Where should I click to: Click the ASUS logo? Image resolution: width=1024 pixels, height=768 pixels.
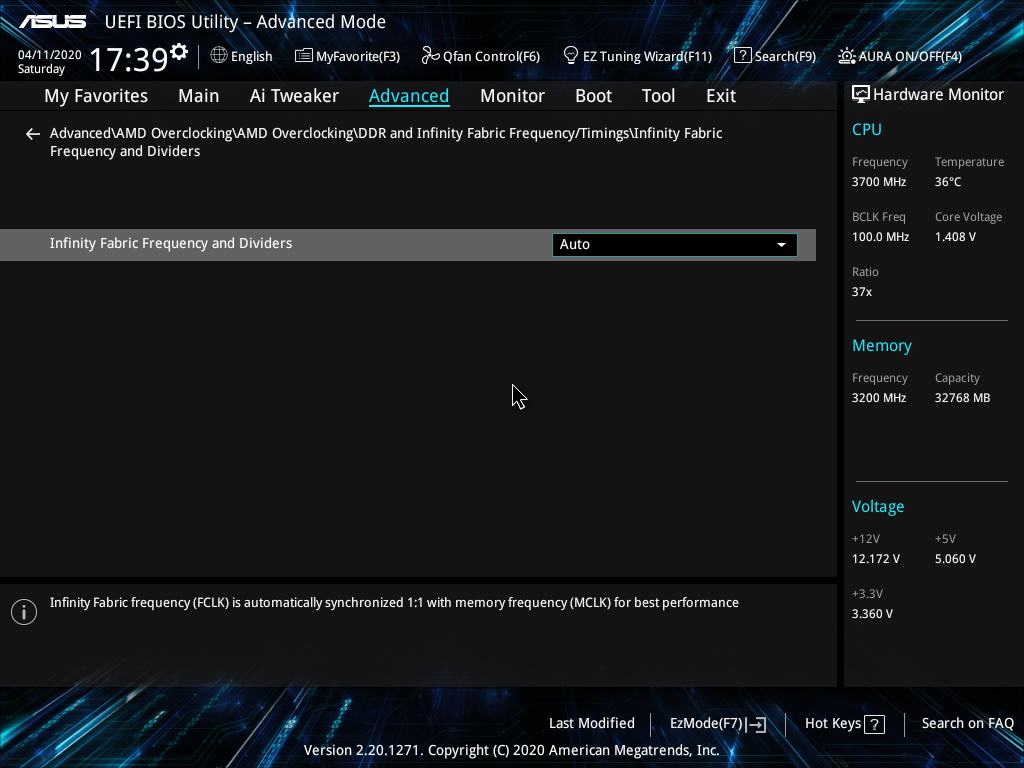tap(53, 22)
